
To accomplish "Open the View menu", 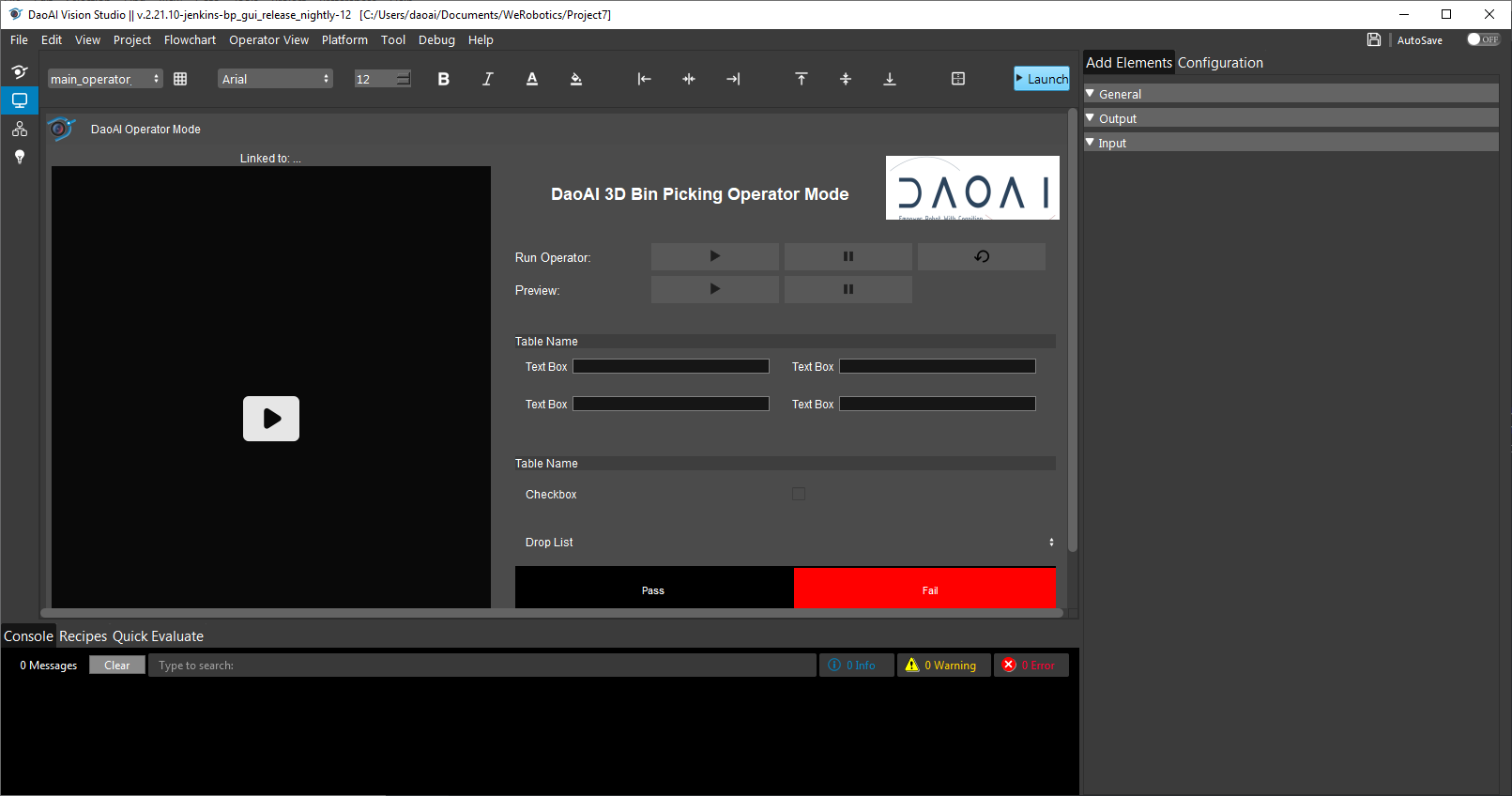I will 87,39.
